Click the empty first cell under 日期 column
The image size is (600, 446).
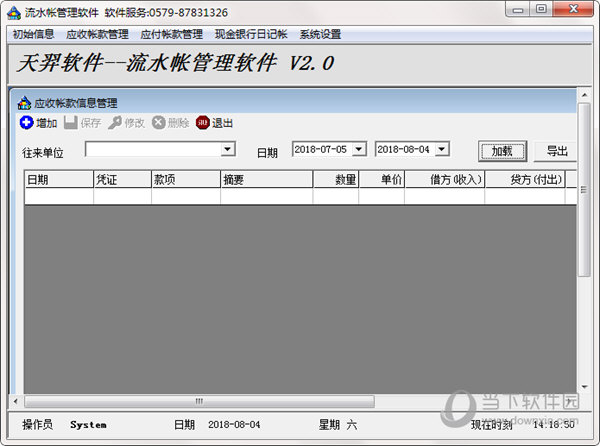59,196
